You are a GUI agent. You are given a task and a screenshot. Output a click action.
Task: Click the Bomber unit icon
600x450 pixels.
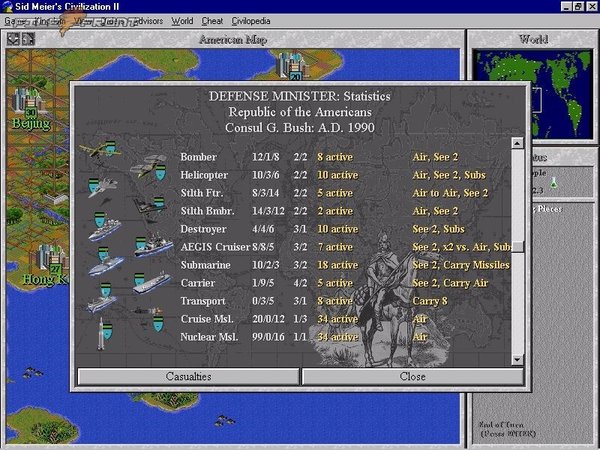click(x=100, y=150)
